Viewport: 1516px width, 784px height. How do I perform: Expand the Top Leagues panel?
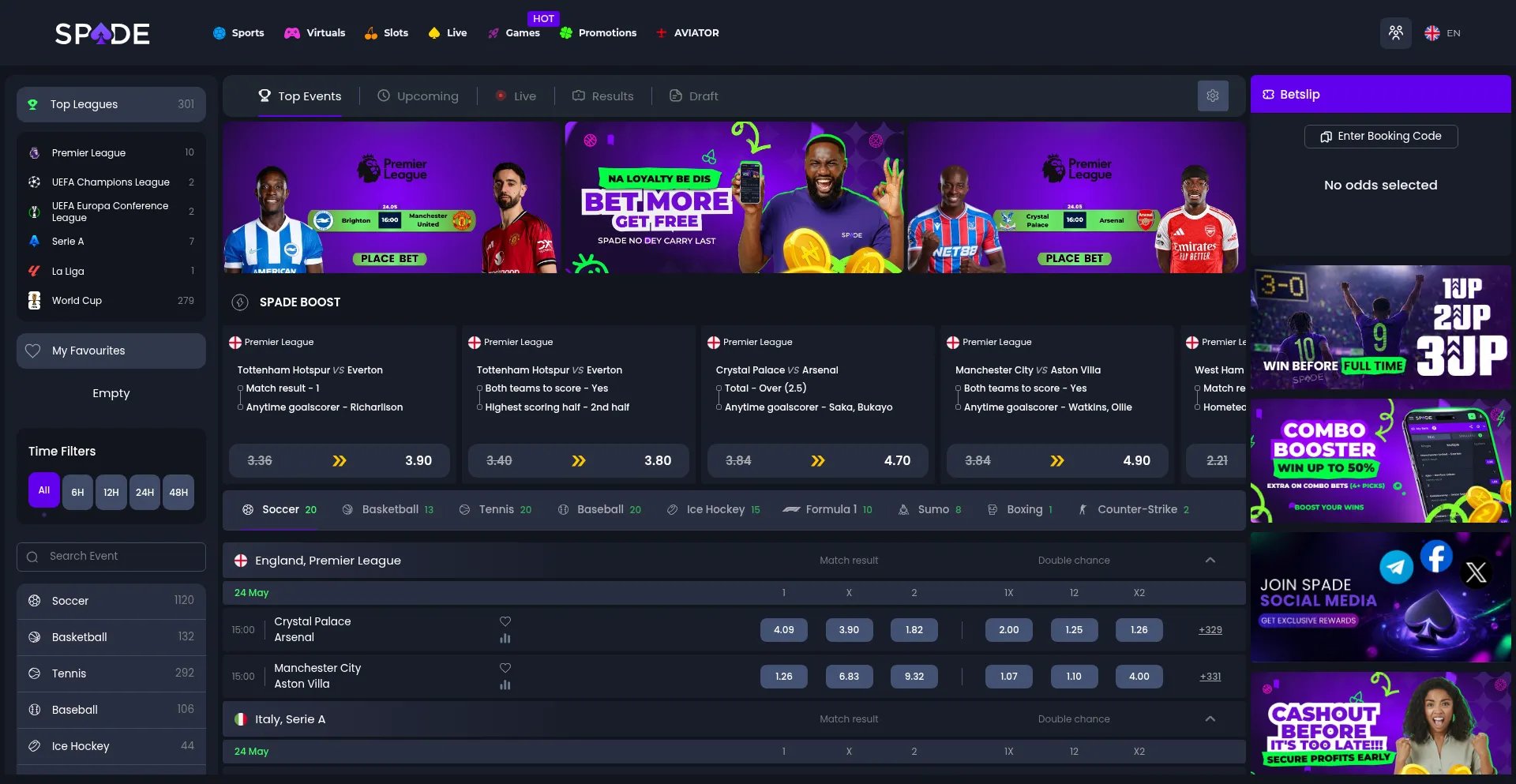(x=111, y=104)
